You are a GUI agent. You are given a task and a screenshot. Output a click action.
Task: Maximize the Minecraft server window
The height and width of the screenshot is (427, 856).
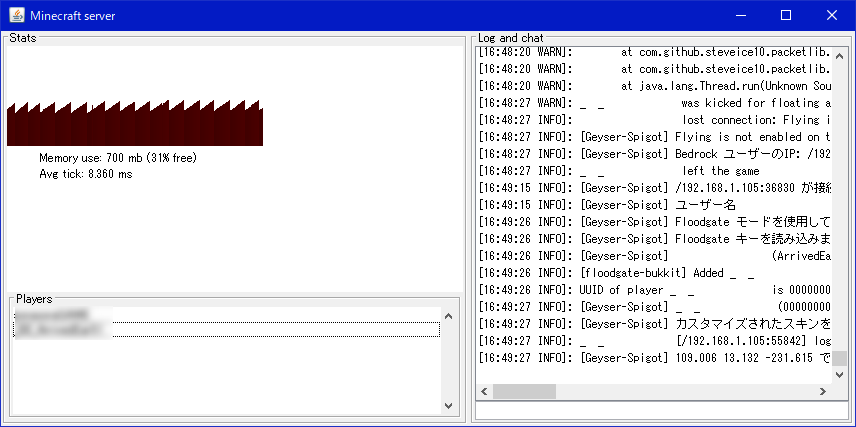(786, 15)
